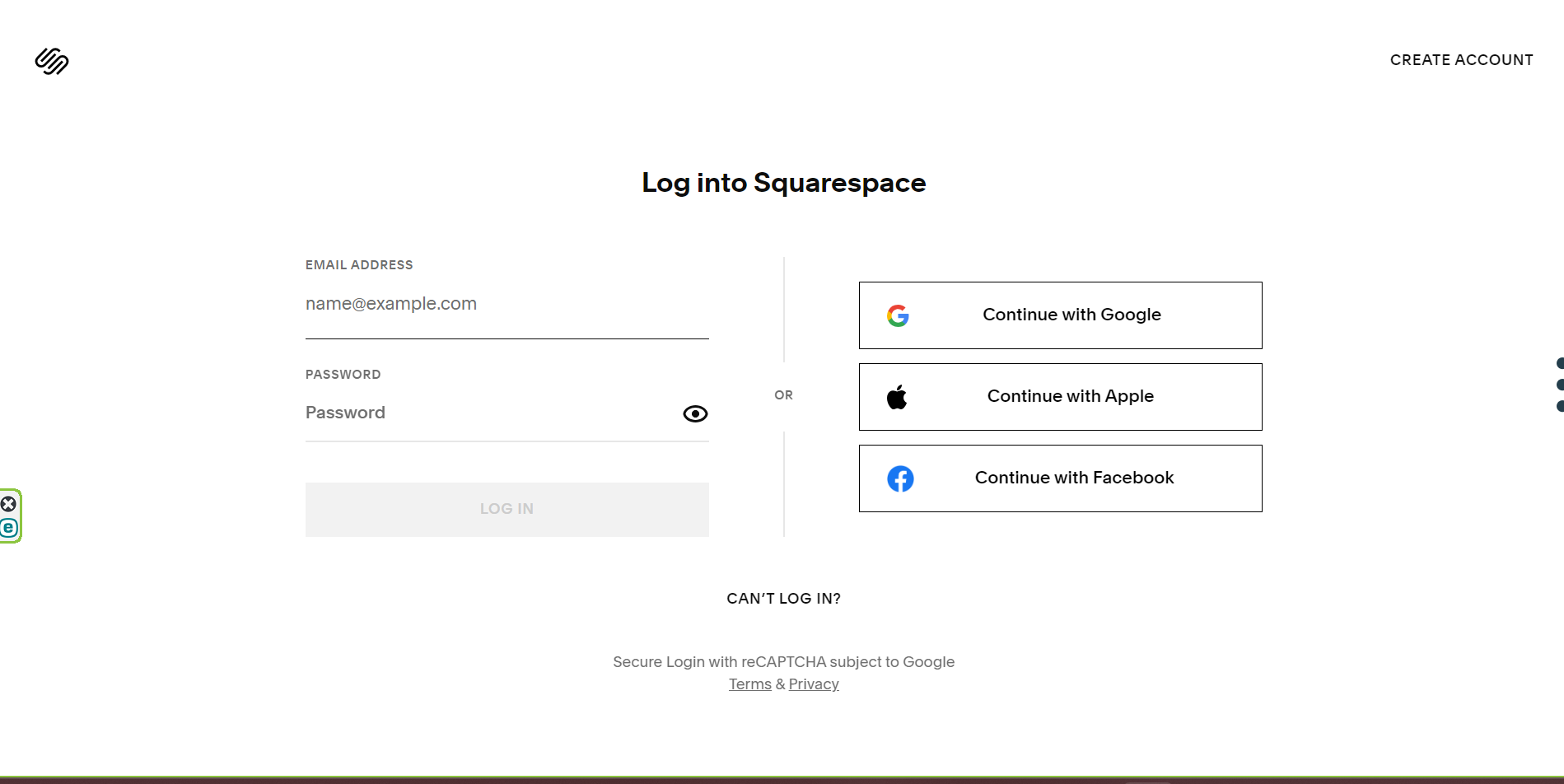Click the PASSWORD field label
The image size is (1564, 784).
click(x=343, y=375)
